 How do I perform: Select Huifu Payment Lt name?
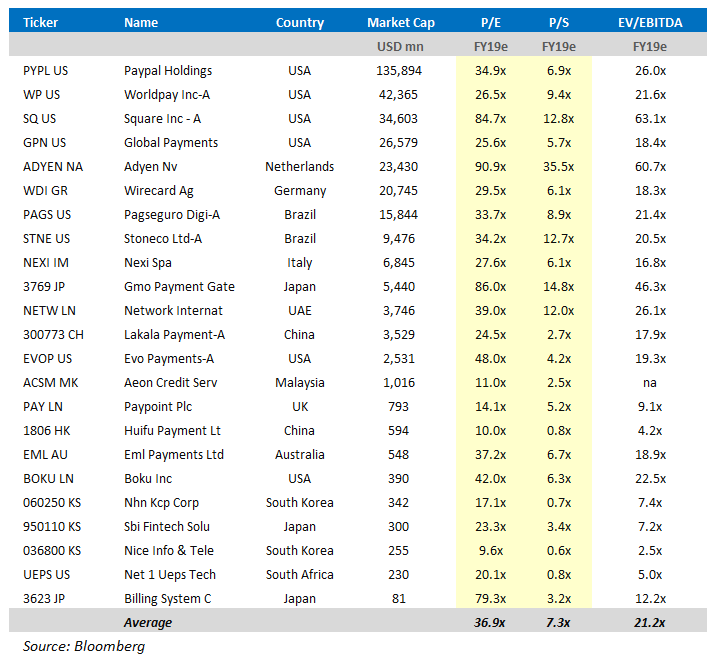(172, 431)
